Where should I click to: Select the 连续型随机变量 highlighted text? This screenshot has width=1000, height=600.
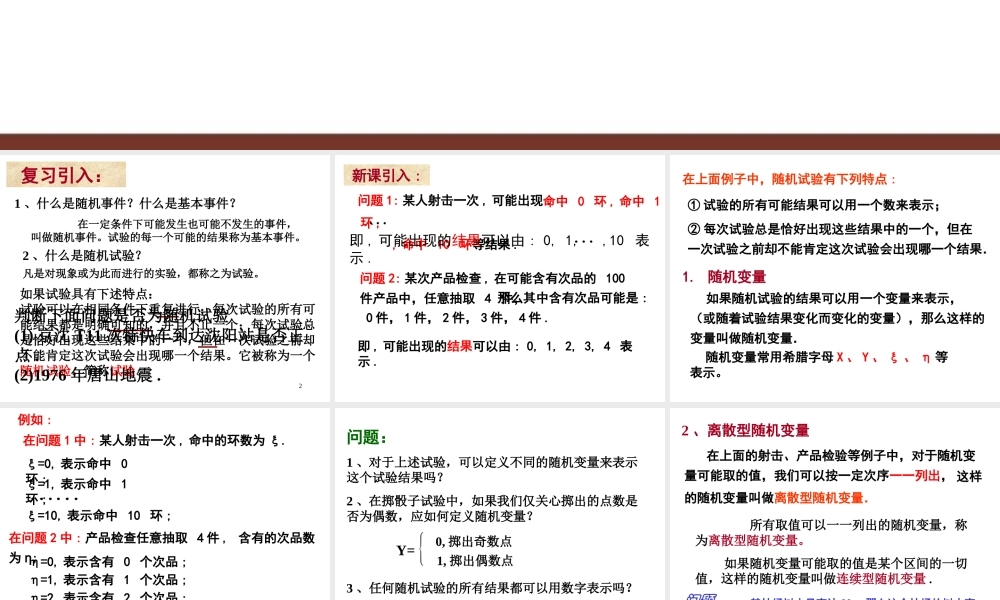tap(882, 577)
